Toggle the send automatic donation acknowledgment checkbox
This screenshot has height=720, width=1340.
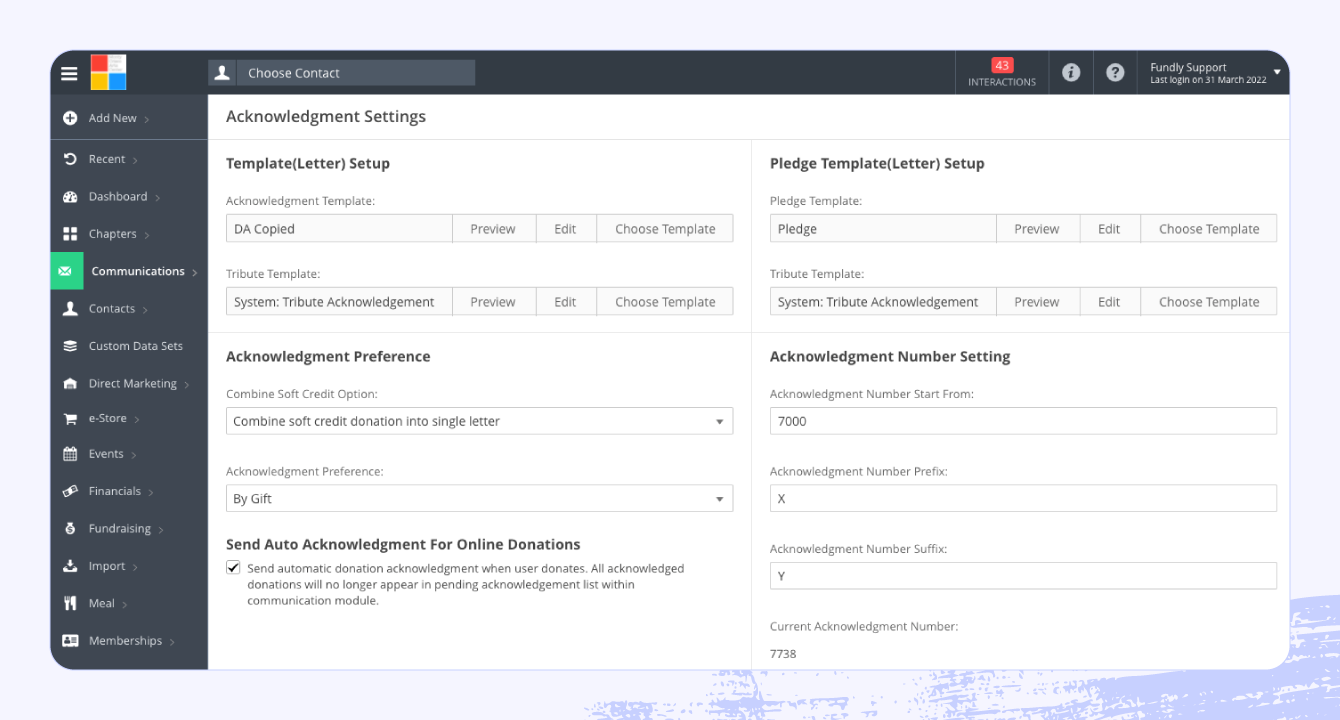tap(233, 568)
